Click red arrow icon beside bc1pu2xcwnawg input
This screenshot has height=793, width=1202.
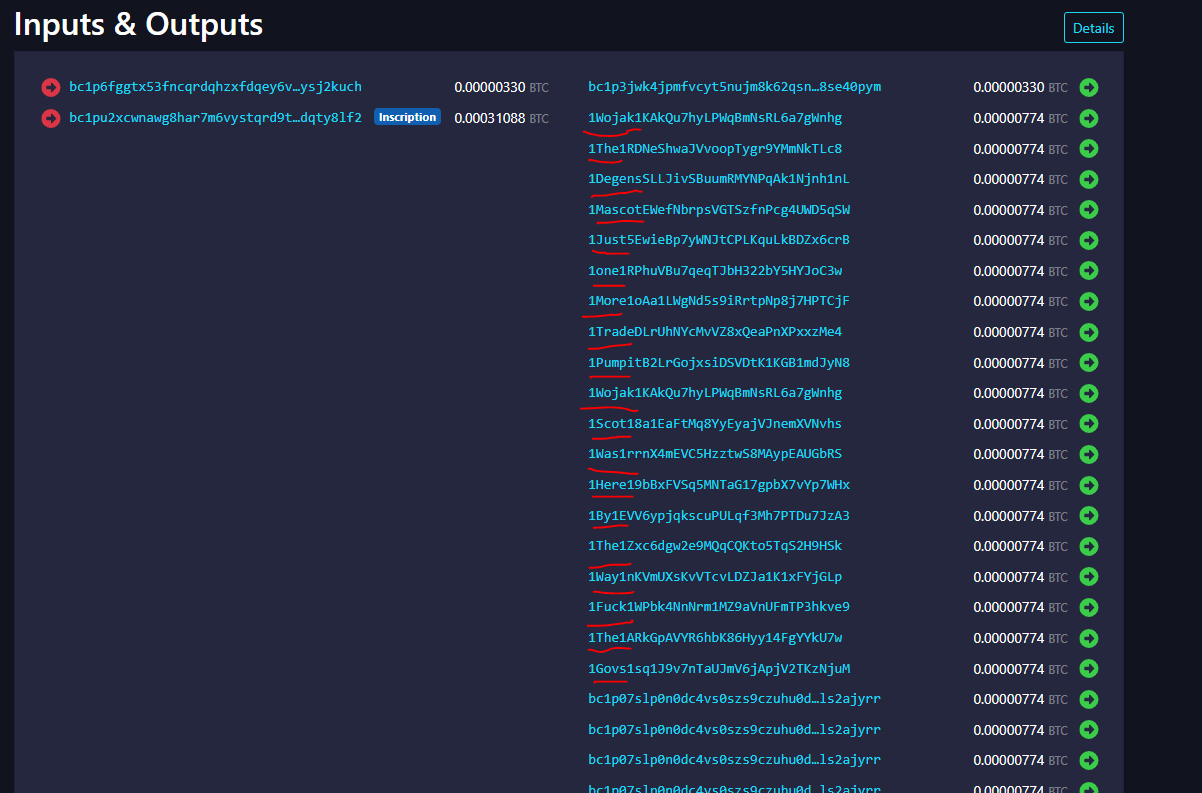tap(50, 119)
